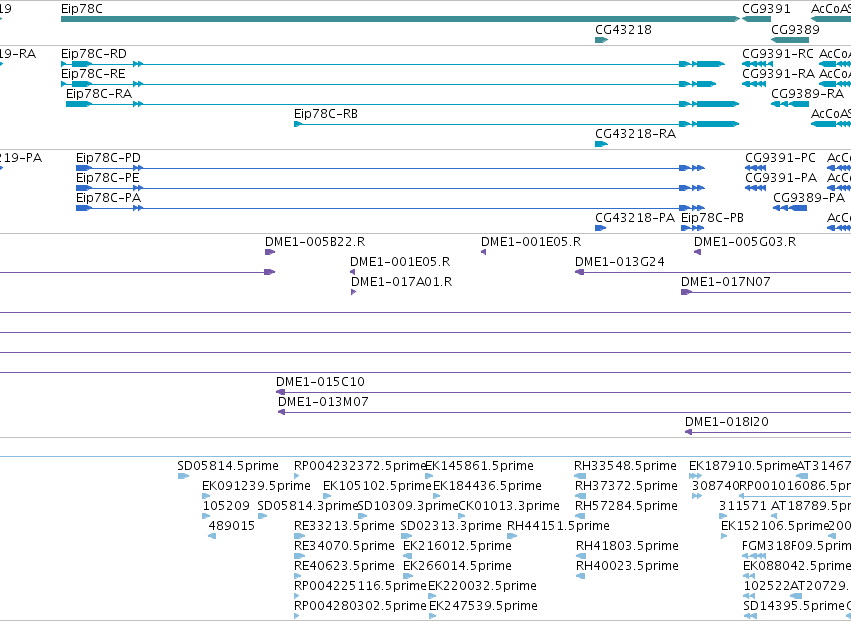Select EST 105209
The width and height of the screenshot is (851, 621).
tap(226, 506)
